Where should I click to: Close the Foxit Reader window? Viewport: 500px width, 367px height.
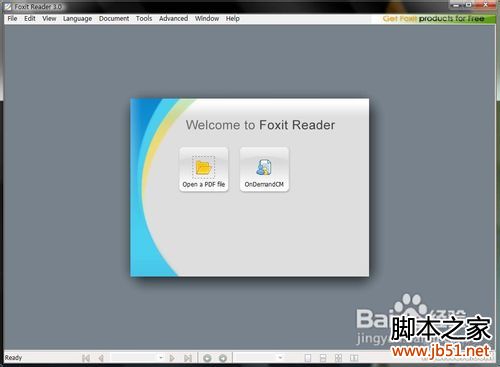click(486, 5)
